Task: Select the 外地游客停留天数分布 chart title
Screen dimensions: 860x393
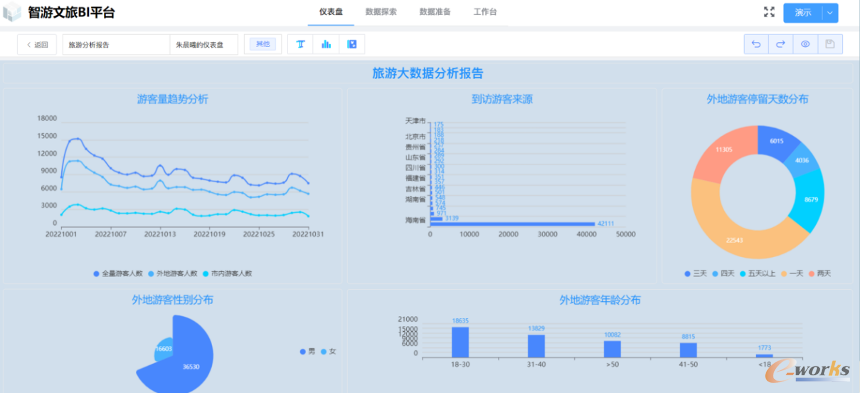Action: pyautogui.click(x=757, y=99)
